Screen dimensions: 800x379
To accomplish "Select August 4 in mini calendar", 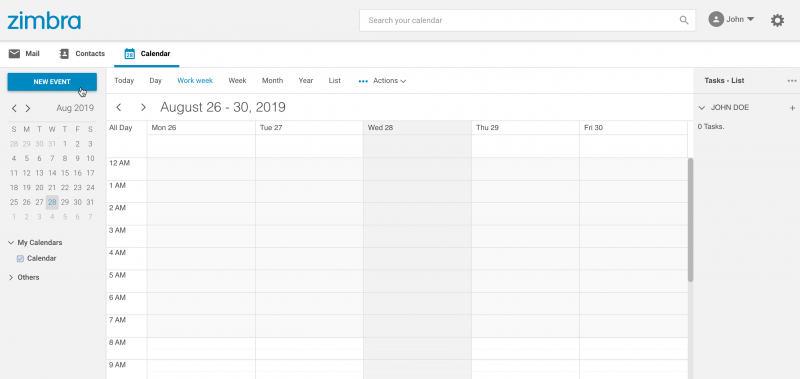I will click(x=14, y=159).
